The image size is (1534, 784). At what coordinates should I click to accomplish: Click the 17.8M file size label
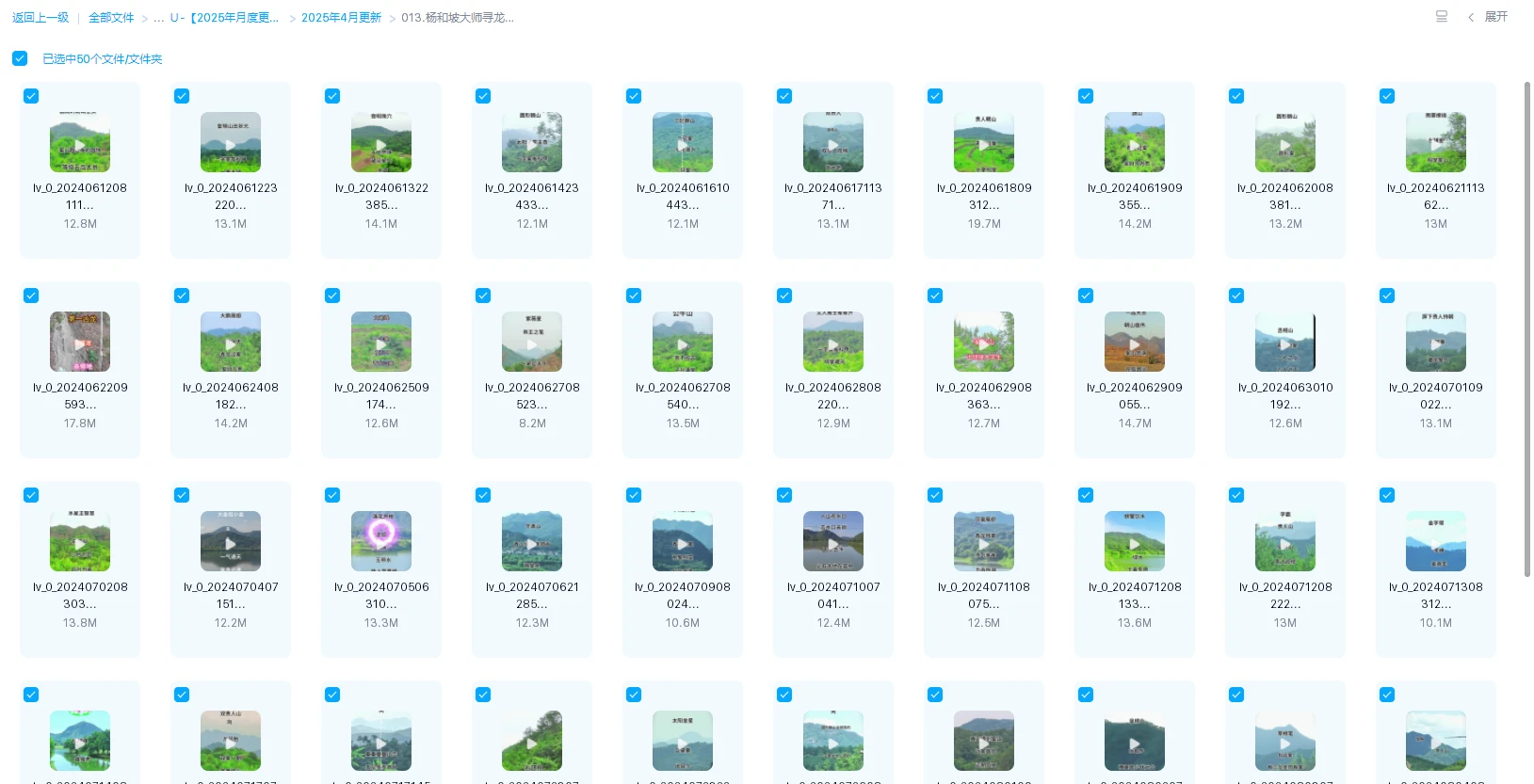click(80, 424)
